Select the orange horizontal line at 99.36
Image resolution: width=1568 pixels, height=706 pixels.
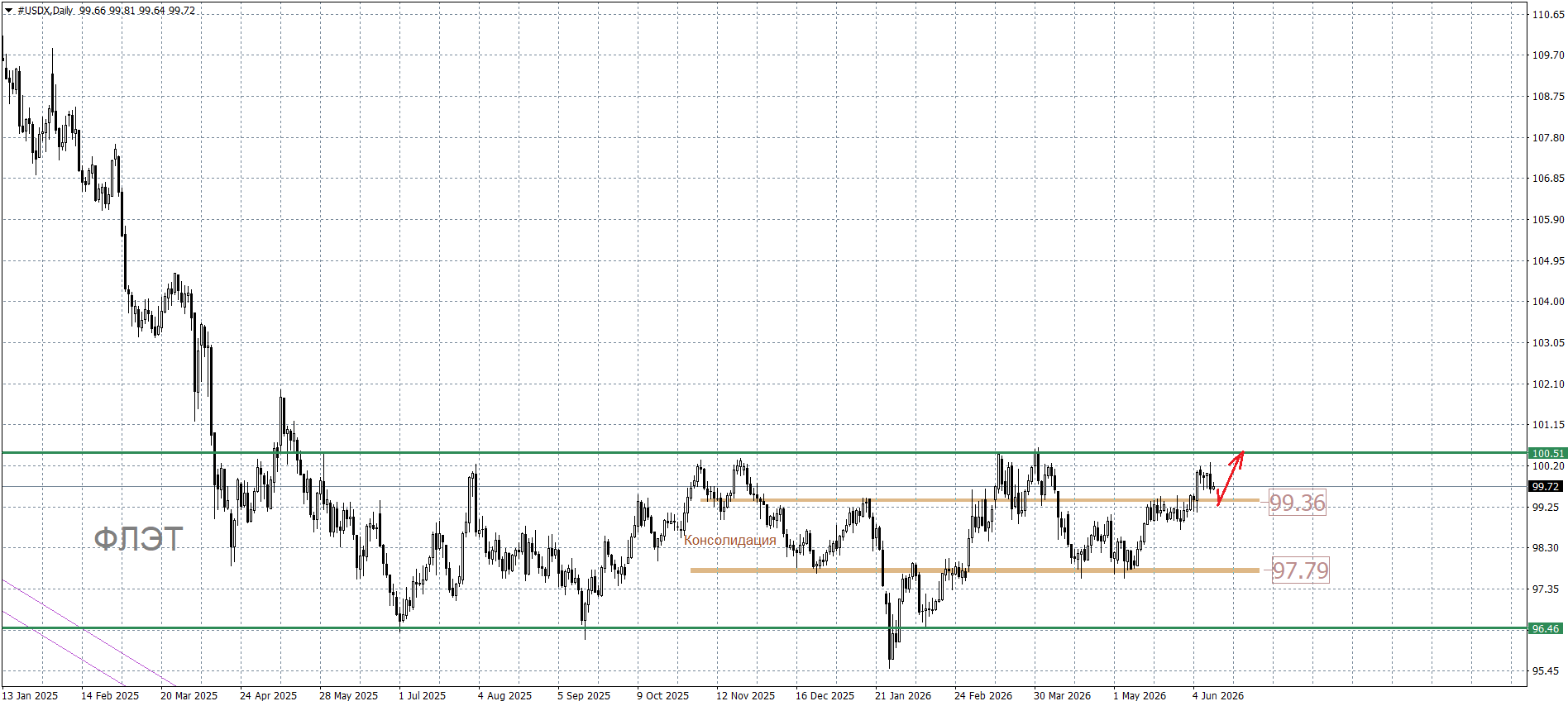tap(980, 500)
